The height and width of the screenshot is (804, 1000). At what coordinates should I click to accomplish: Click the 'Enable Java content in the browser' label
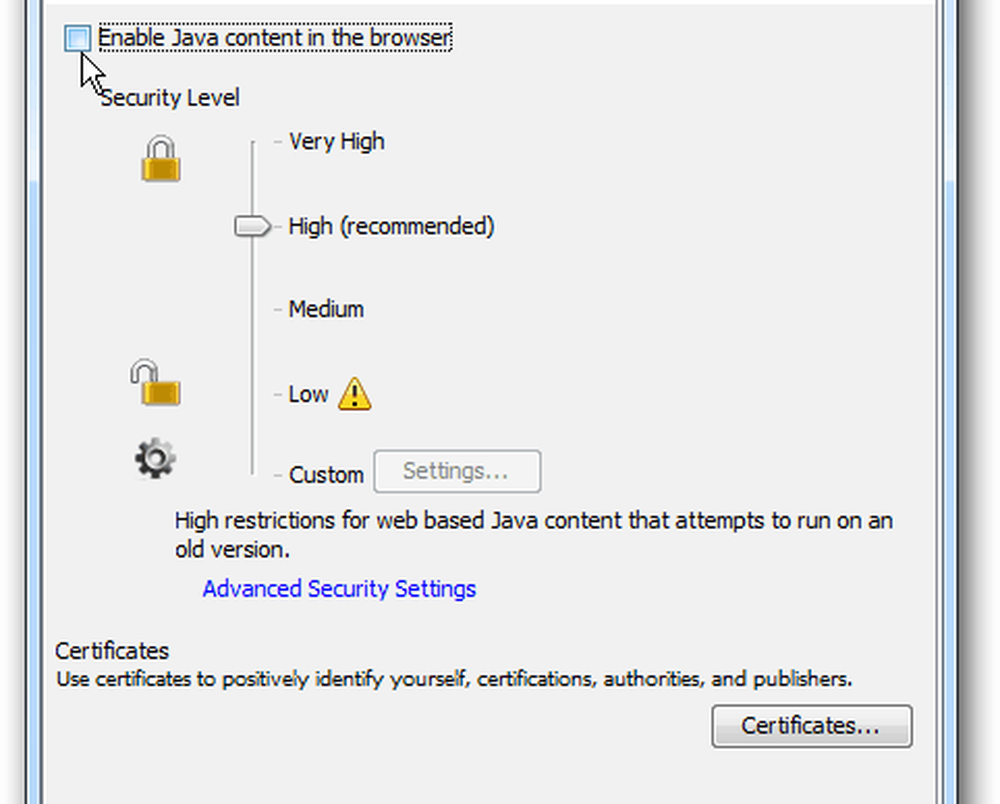tap(274, 39)
